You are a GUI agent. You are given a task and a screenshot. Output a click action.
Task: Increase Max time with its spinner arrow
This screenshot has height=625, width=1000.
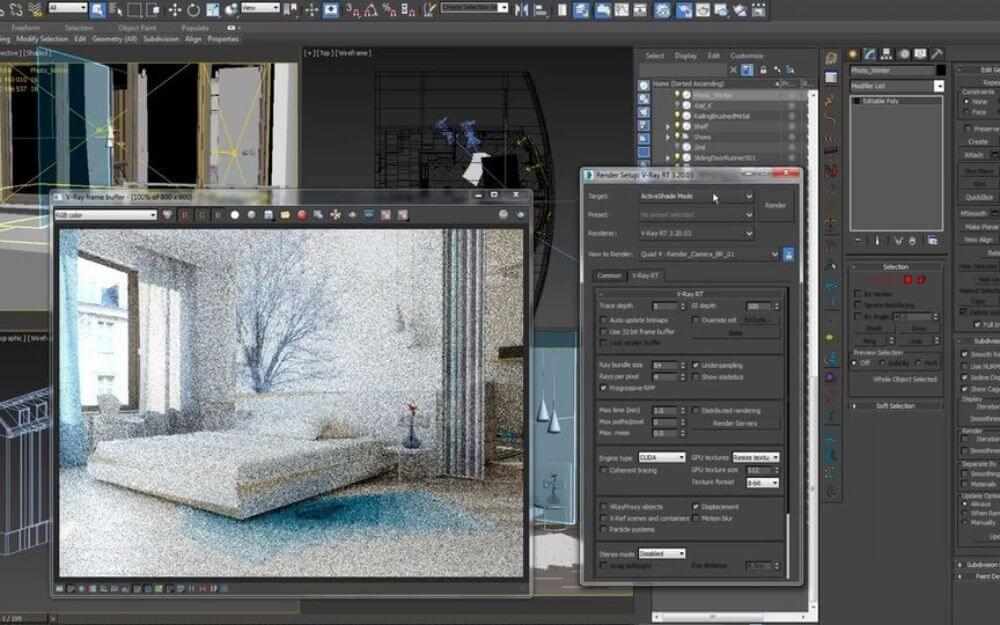pyautogui.click(x=684, y=406)
